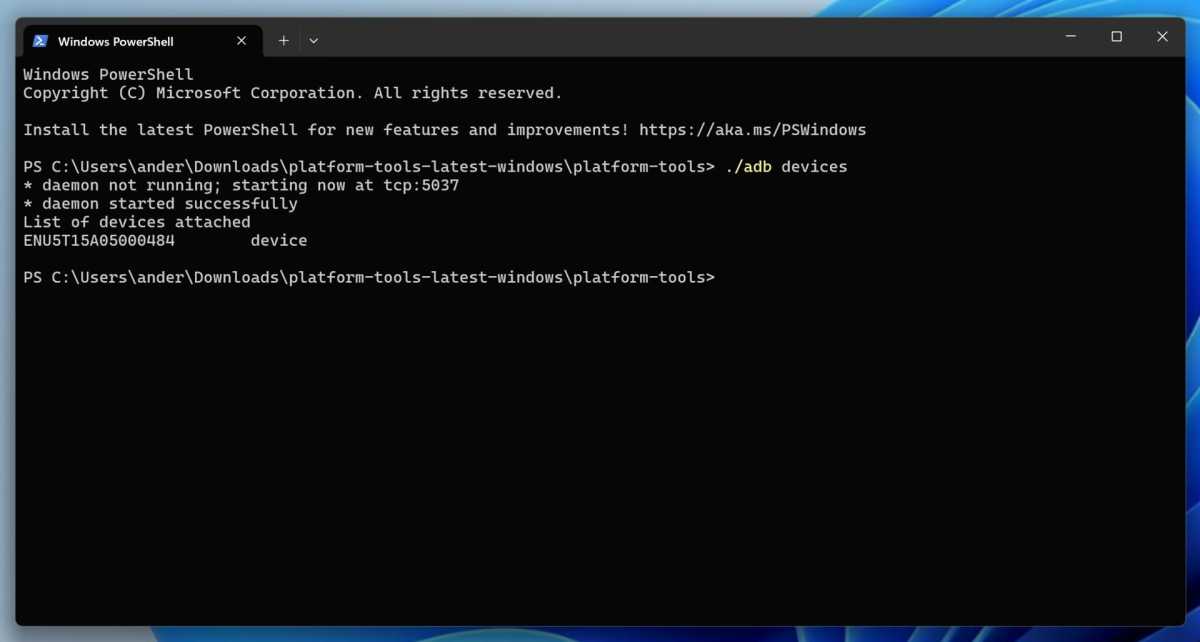Maximize the terminal window
The height and width of the screenshot is (642, 1200).
[x=1116, y=37]
